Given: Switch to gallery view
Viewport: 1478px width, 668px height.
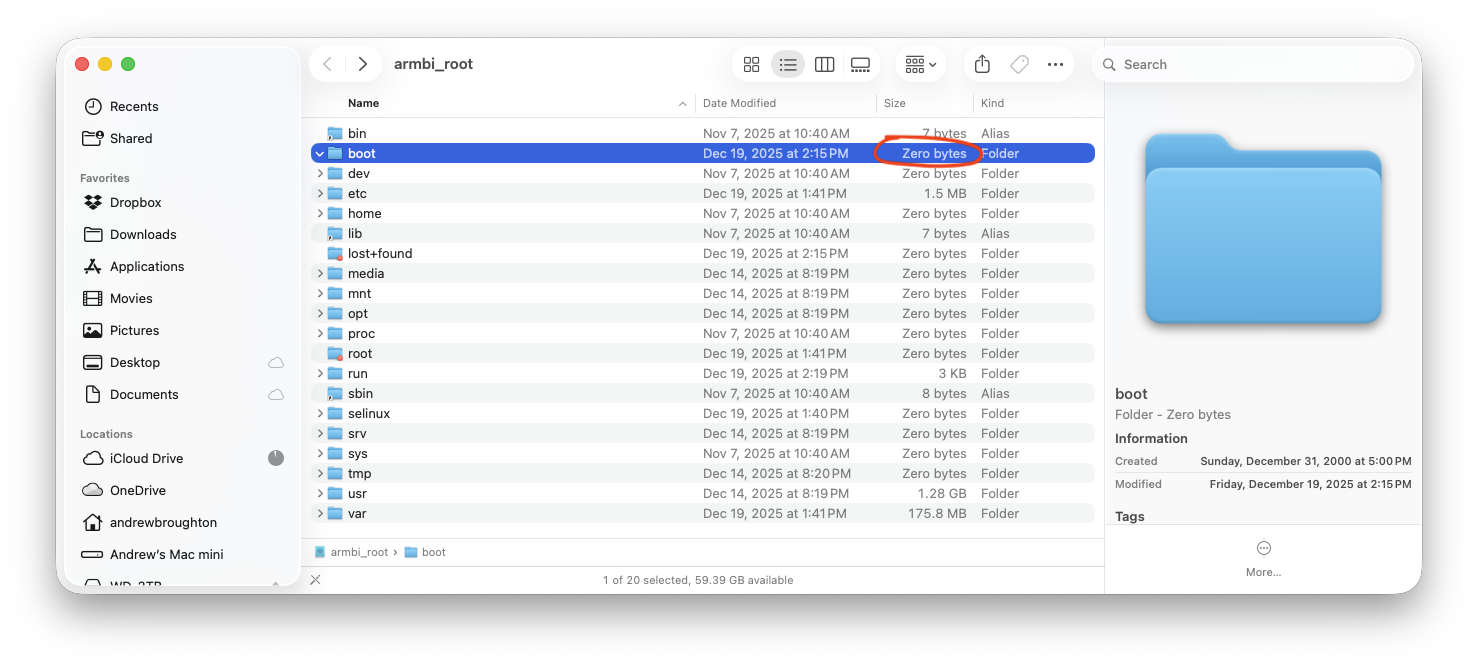Looking at the screenshot, I should (860, 65).
